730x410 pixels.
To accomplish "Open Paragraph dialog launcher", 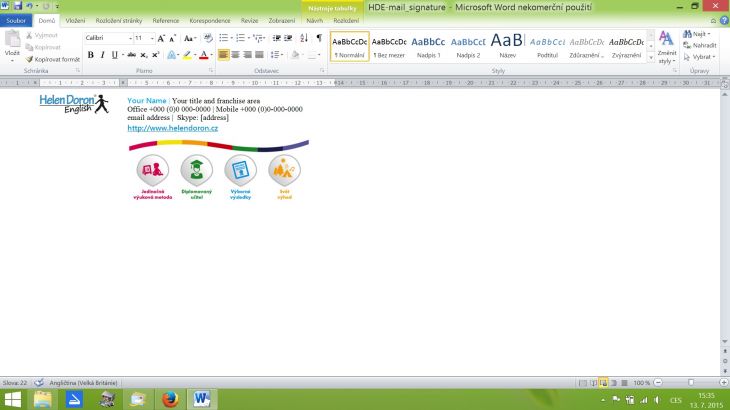I will pos(322,70).
